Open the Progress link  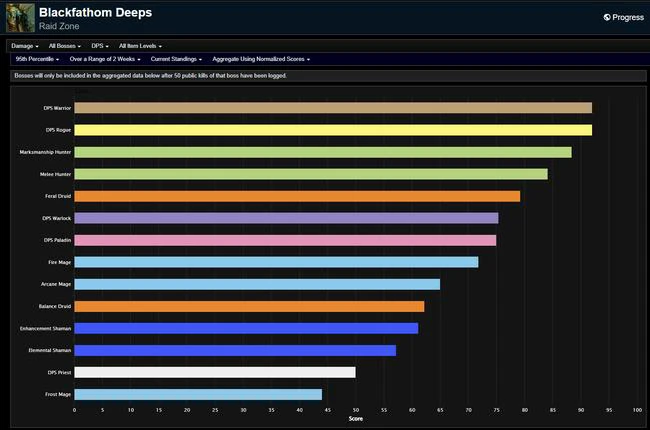click(624, 17)
